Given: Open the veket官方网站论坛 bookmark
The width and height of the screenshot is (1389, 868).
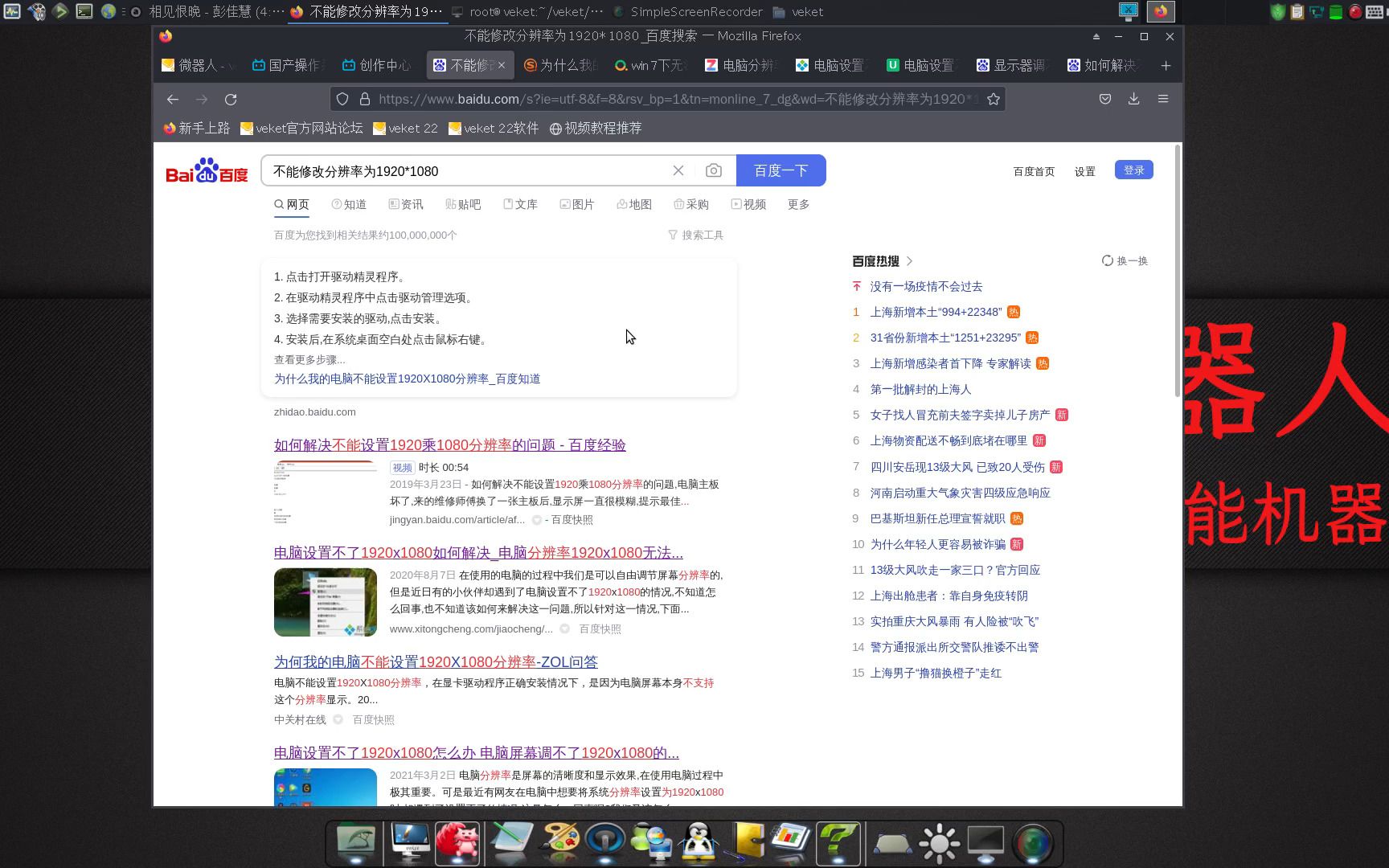Looking at the screenshot, I should point(301,128).
